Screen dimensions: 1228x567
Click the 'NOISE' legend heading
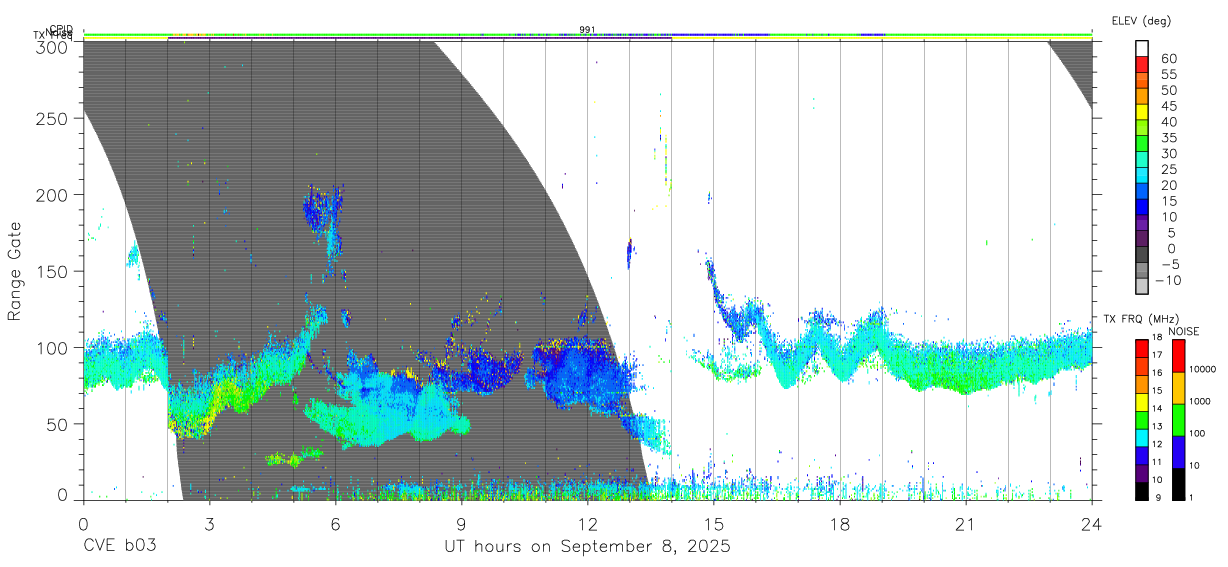point(1183,331)
